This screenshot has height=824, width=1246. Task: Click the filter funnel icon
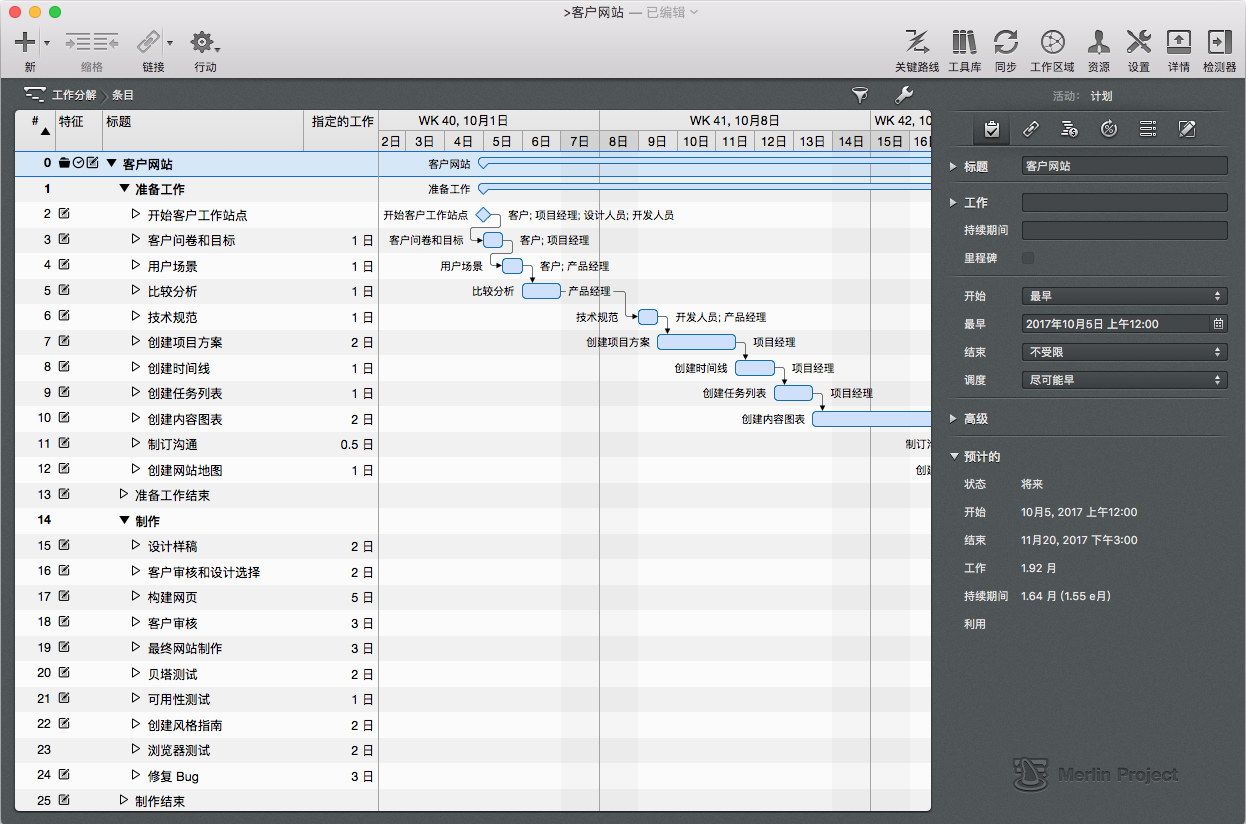point(859,95)
